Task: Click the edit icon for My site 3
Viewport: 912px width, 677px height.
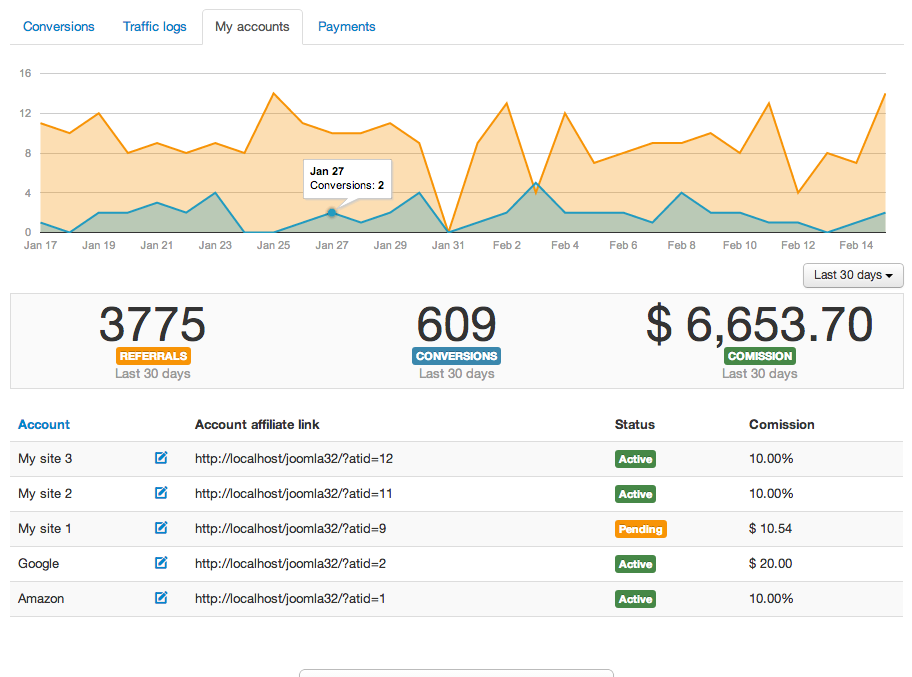Action: (161, 458)
